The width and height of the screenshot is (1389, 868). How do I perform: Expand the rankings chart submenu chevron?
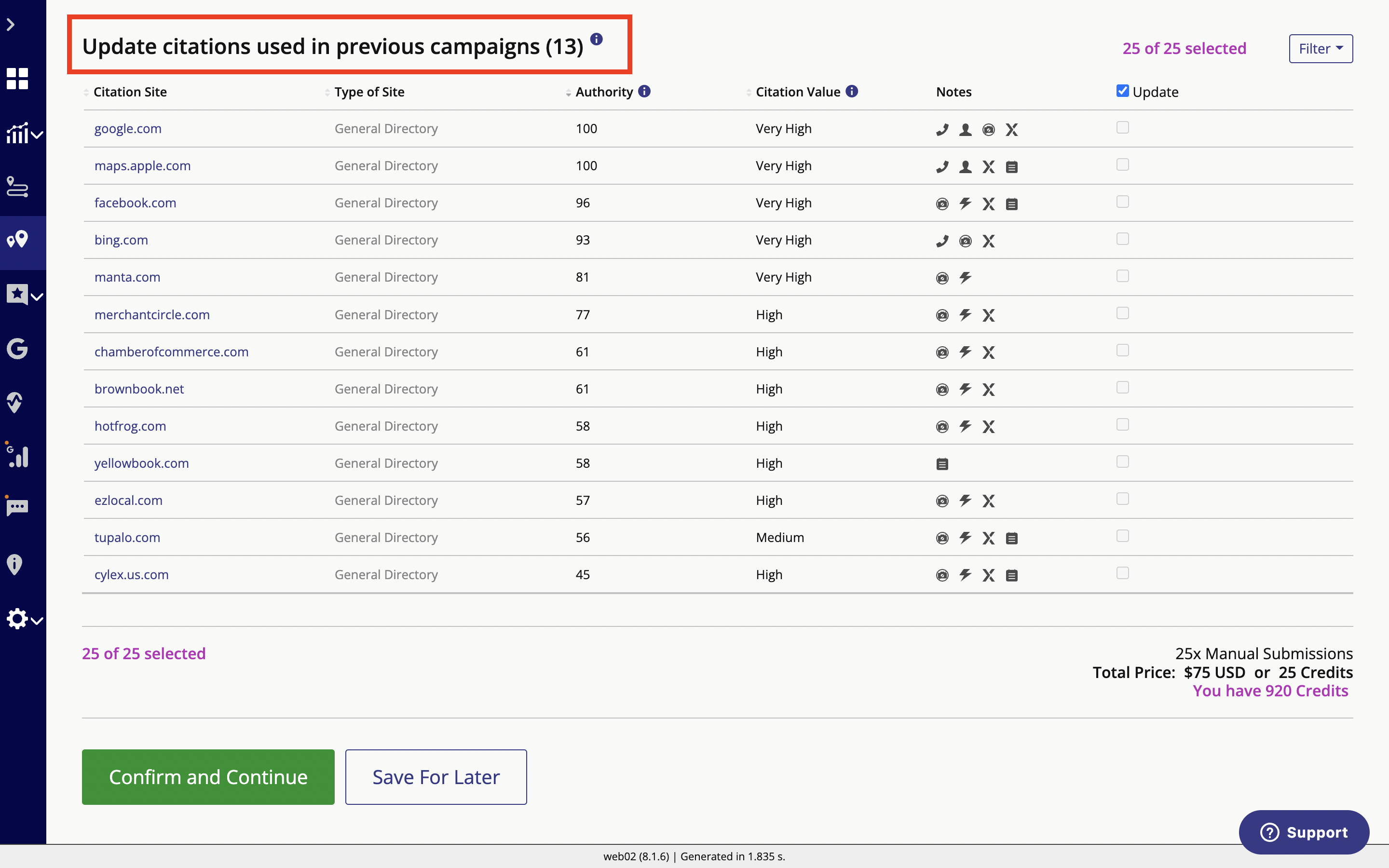[37, 135]
